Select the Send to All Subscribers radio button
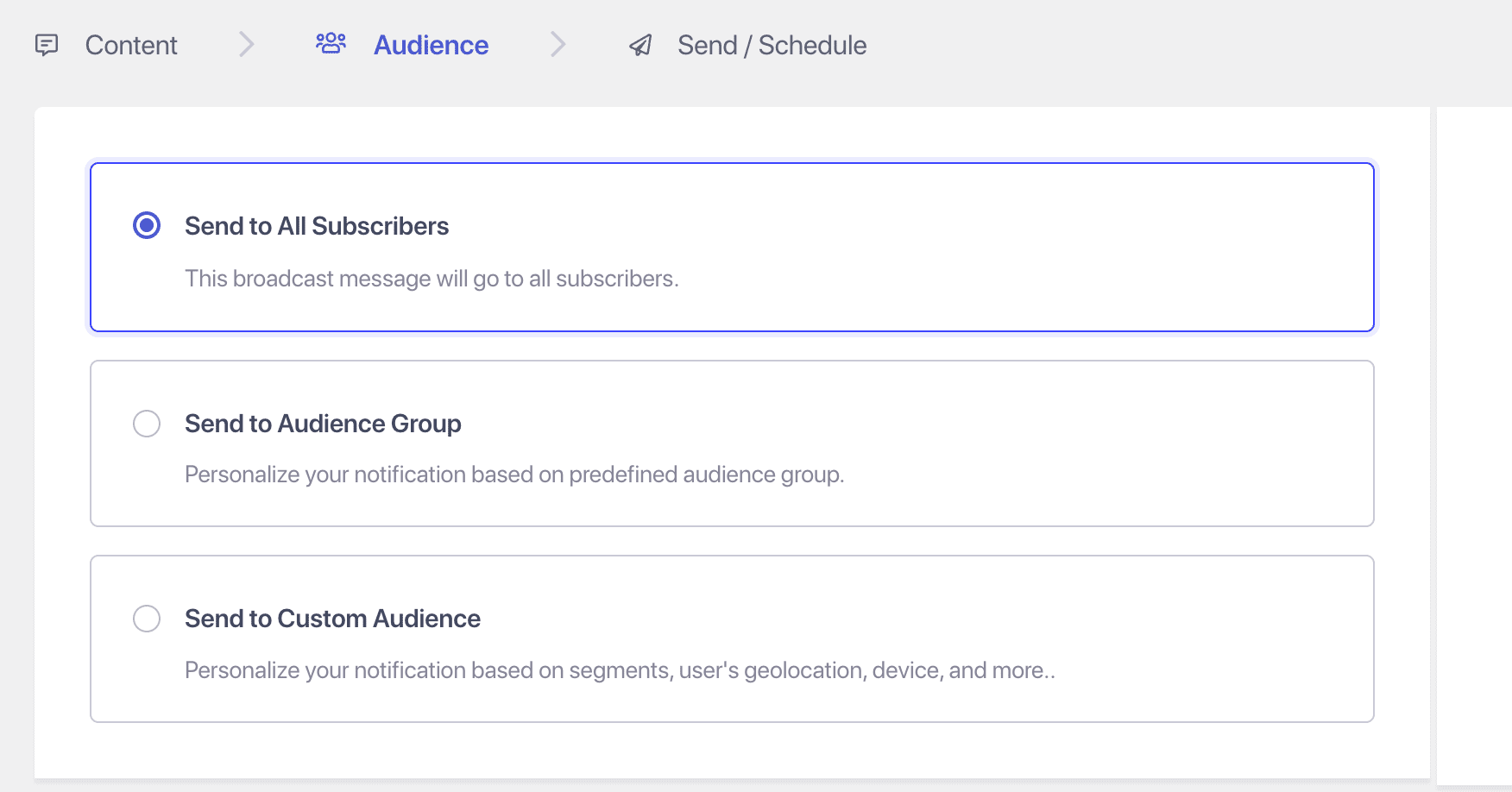This screenshot has width=1512, height=792. [x=147, y=226]
